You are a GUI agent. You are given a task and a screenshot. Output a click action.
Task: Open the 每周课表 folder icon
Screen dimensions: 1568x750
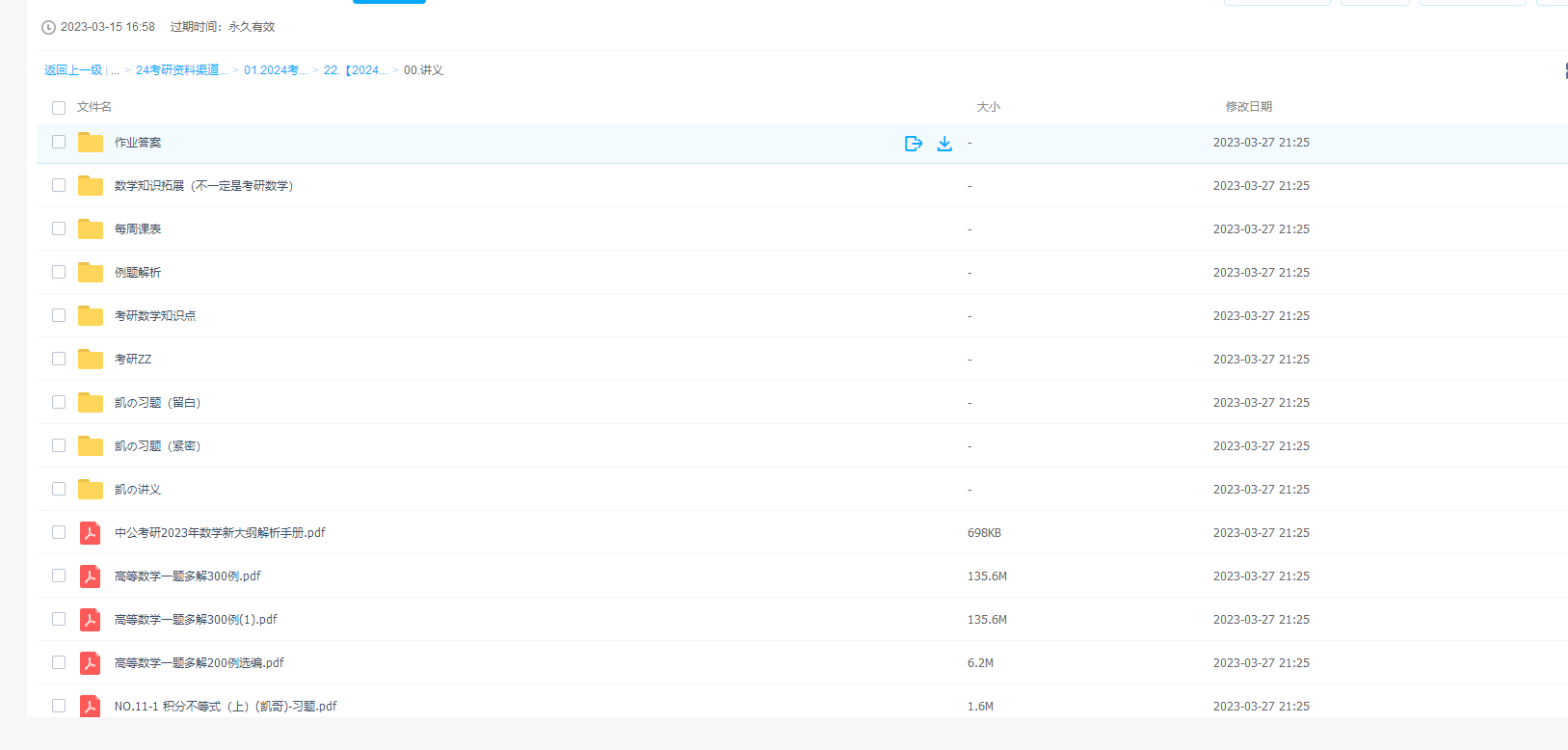91,229
